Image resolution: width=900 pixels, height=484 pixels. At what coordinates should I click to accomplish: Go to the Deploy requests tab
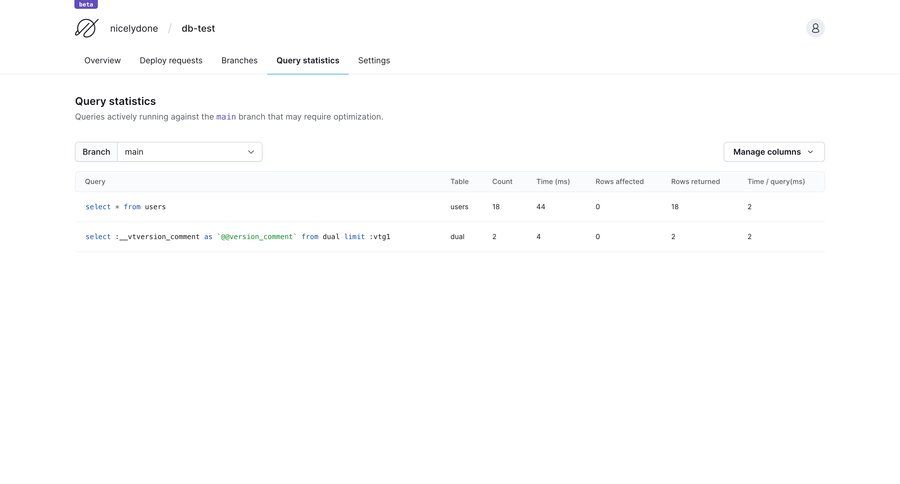[171, 60]
